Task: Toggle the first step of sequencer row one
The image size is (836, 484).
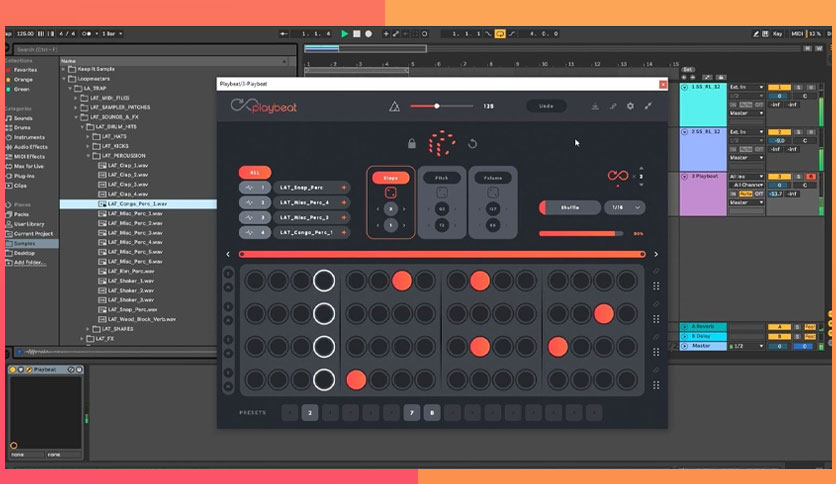Action: (x=255, y=281)
